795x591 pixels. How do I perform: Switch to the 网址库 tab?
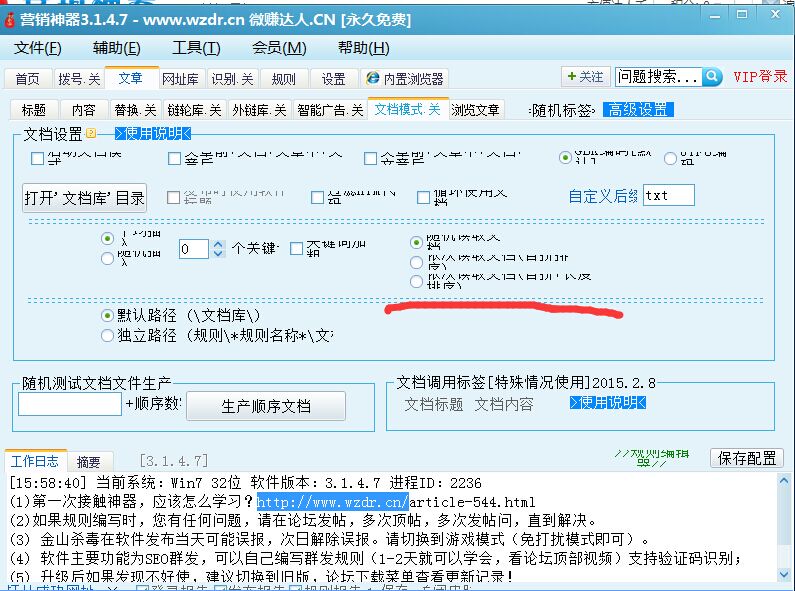pyautogui.click(x=180, y=79)
